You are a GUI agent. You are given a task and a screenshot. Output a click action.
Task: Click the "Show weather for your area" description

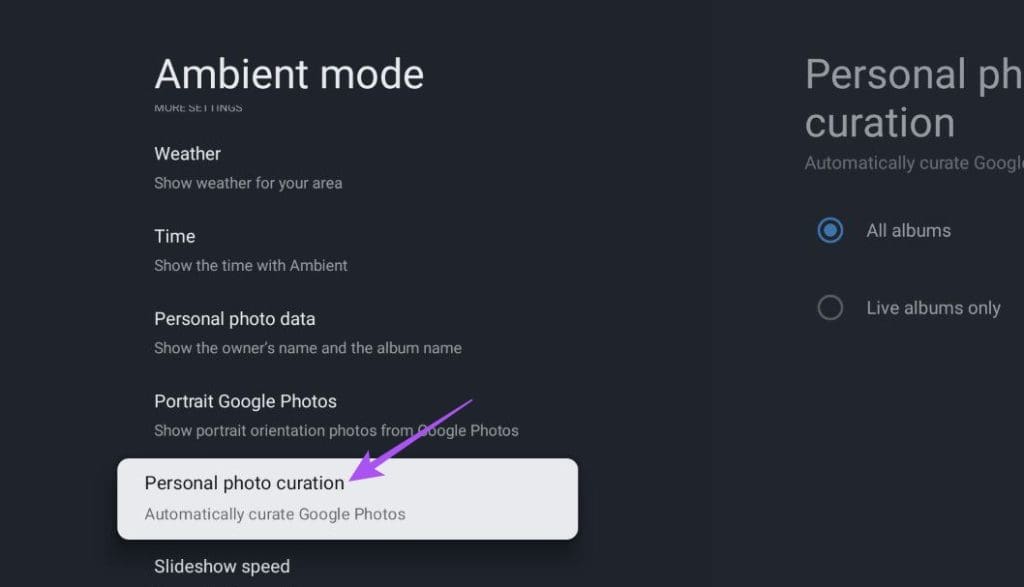(248, 183)
